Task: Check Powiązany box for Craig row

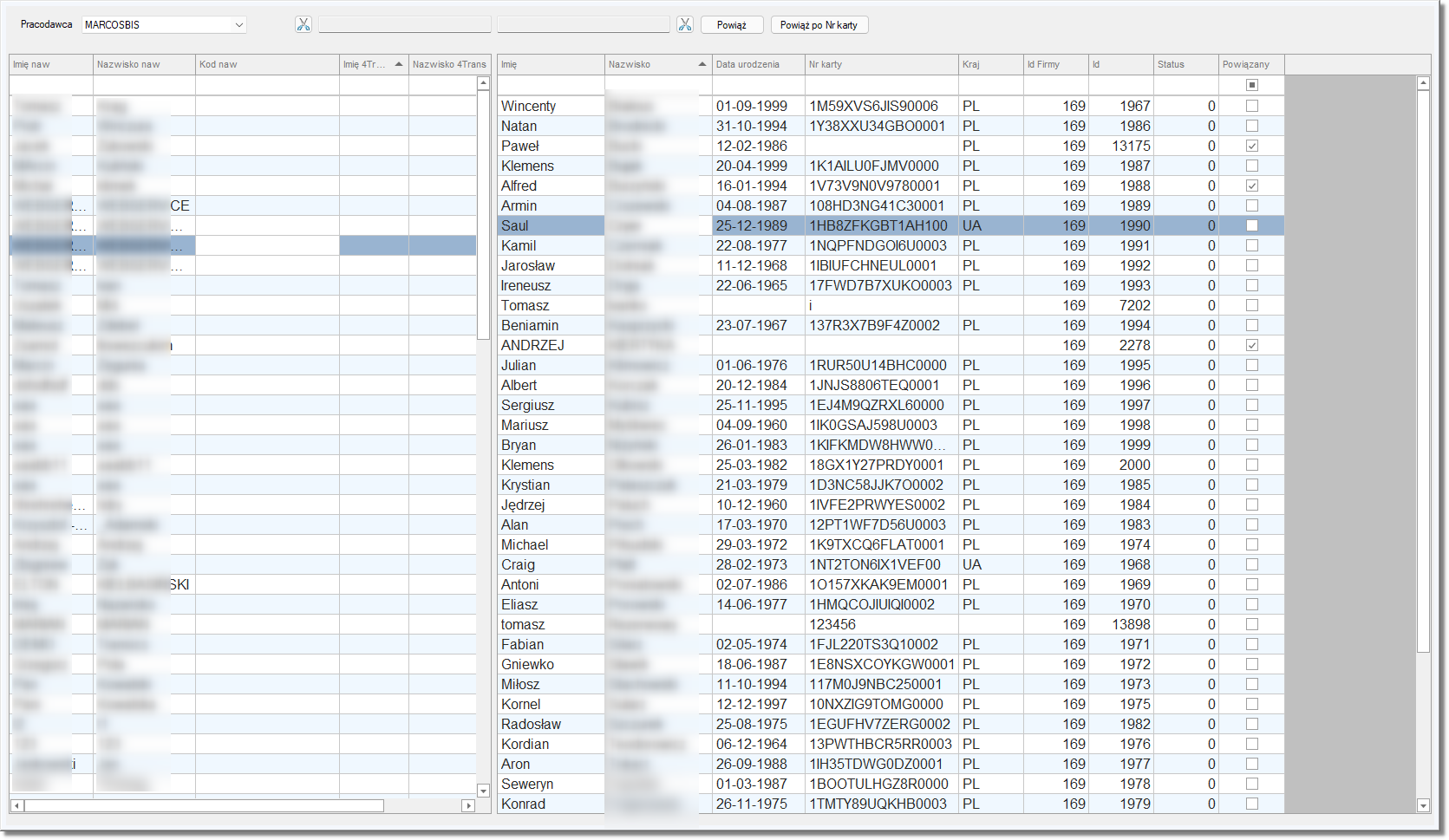Action: pos(1251,564)
